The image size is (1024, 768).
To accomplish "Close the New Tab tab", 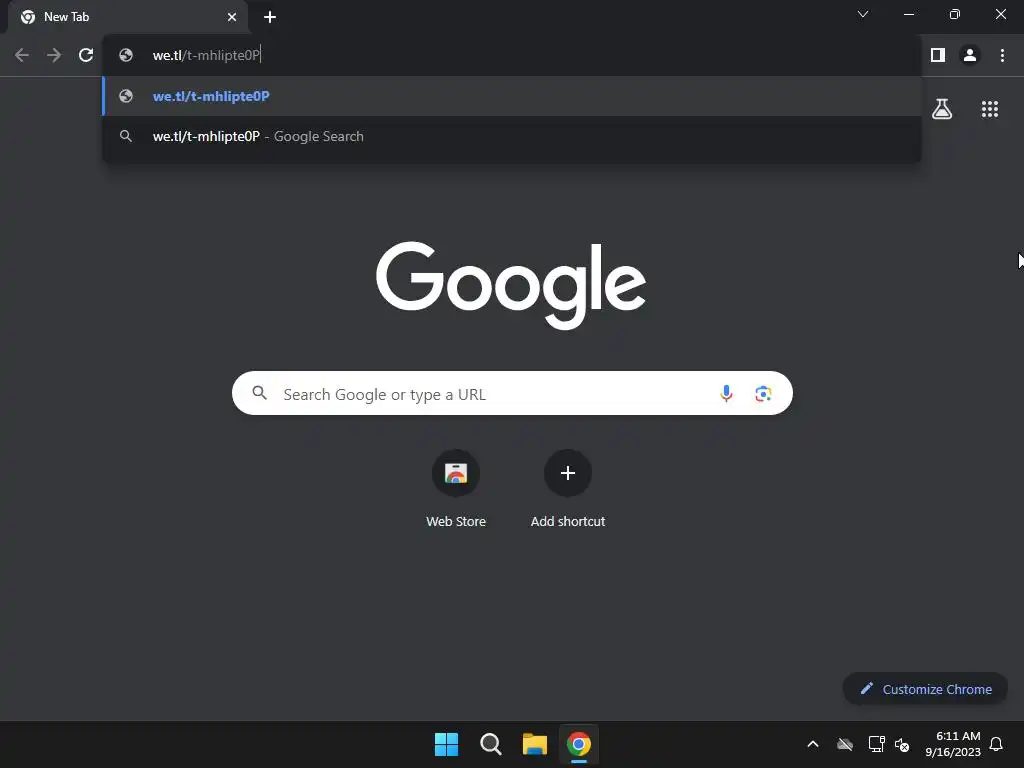I will (x=232, y=17).
